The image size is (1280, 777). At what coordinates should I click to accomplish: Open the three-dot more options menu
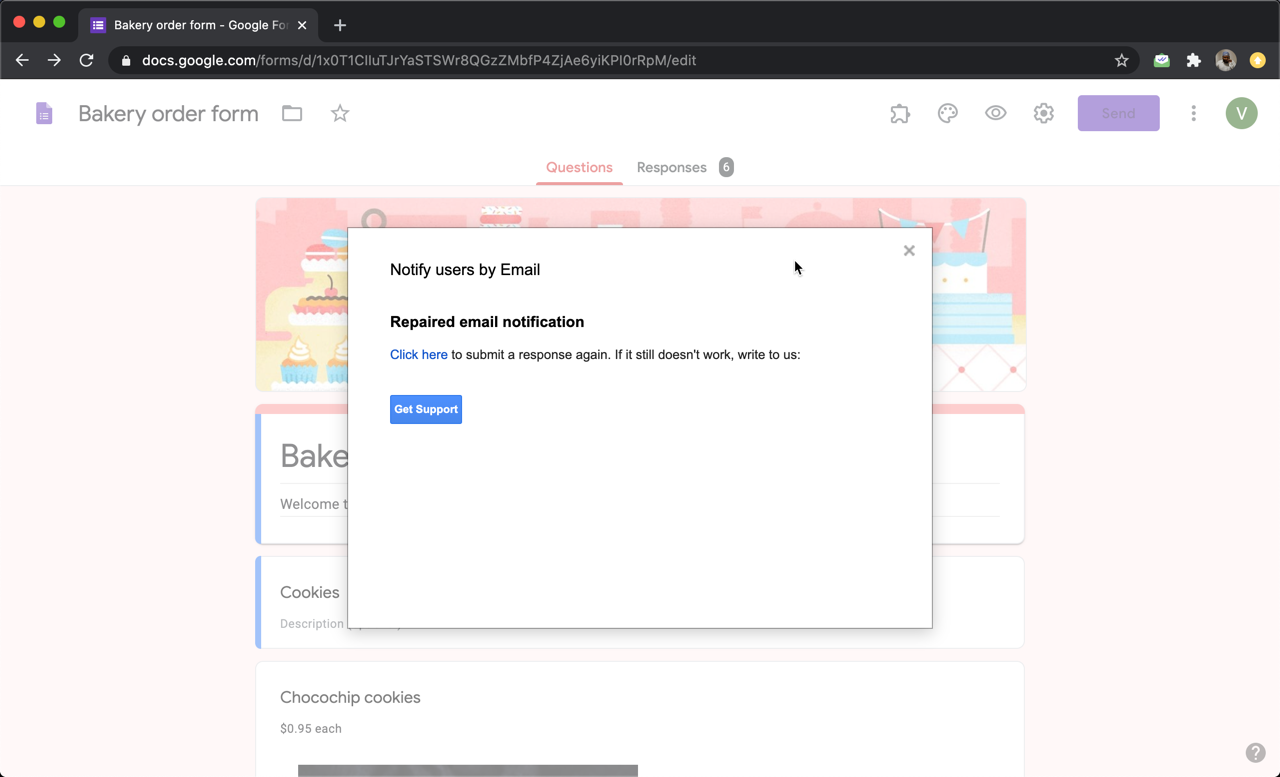1193,113
